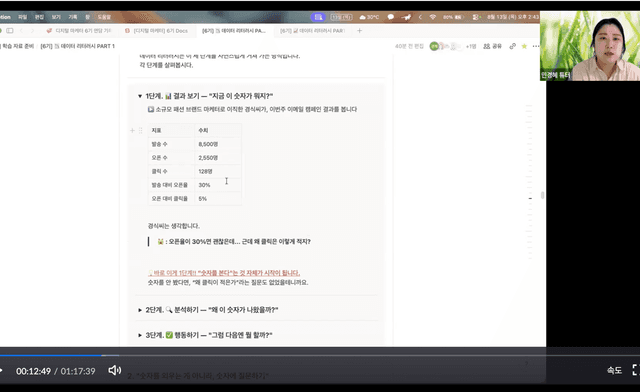Screen dimensions: 640x392
Task: Switch to the last [6기] 데이터 리터러시 PART tab
Action: 312,31
